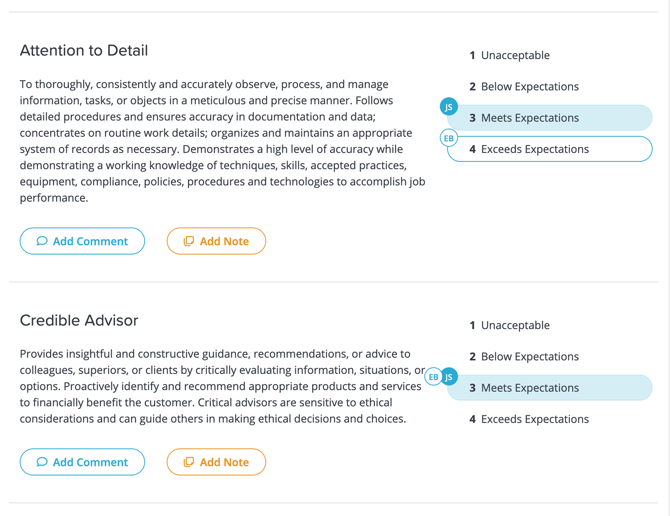
Task: Click the Attention to Detail heading
Action: [84, 51]
